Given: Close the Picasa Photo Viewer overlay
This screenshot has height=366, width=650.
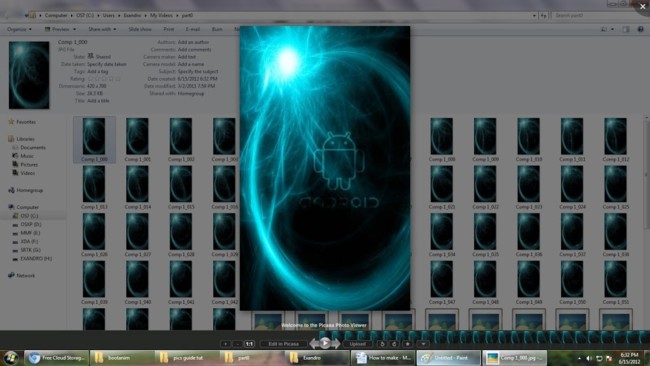Looking at the screenshot, I should point(643,7).
